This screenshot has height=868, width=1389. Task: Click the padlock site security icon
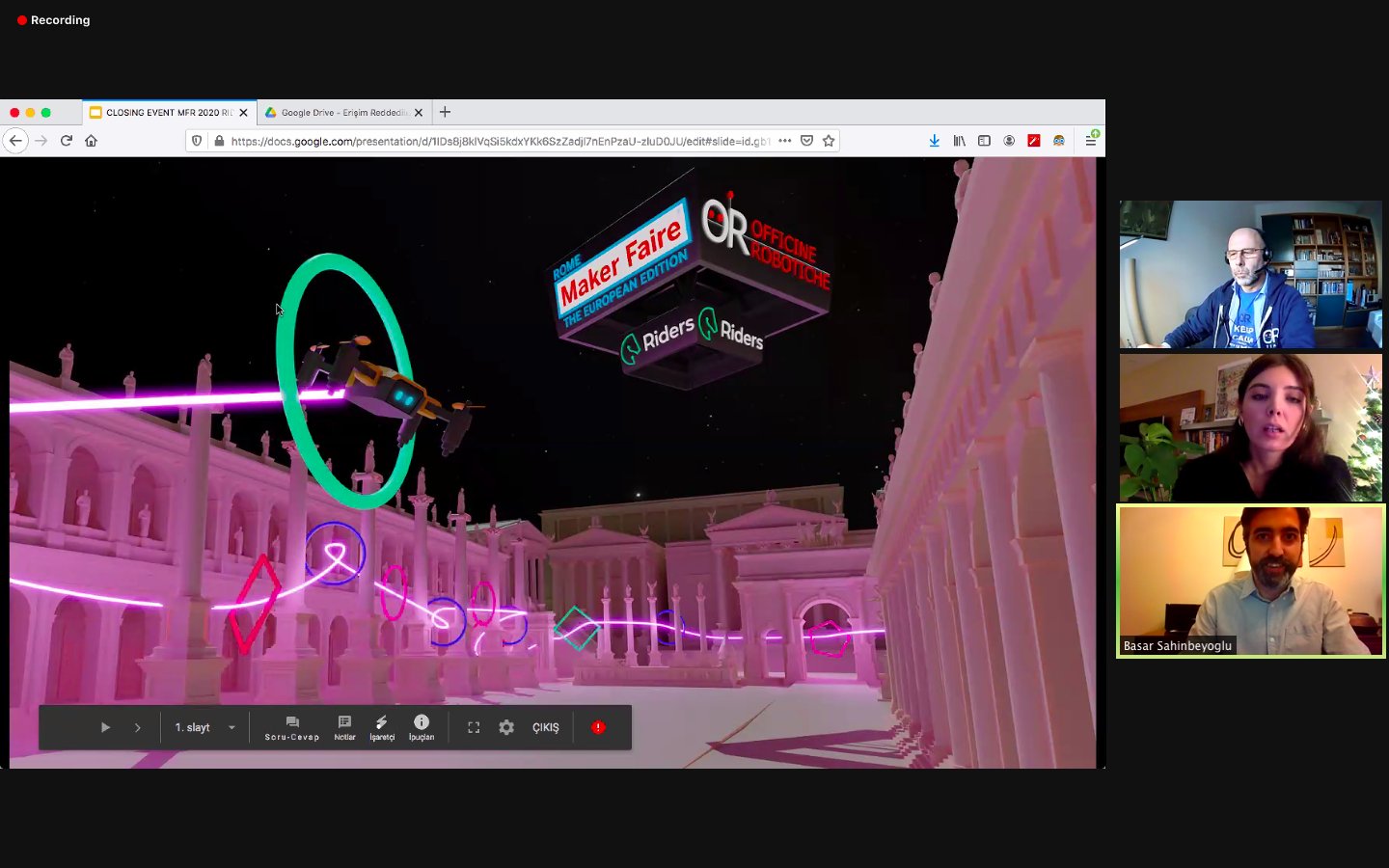click(x=219, y=141)
